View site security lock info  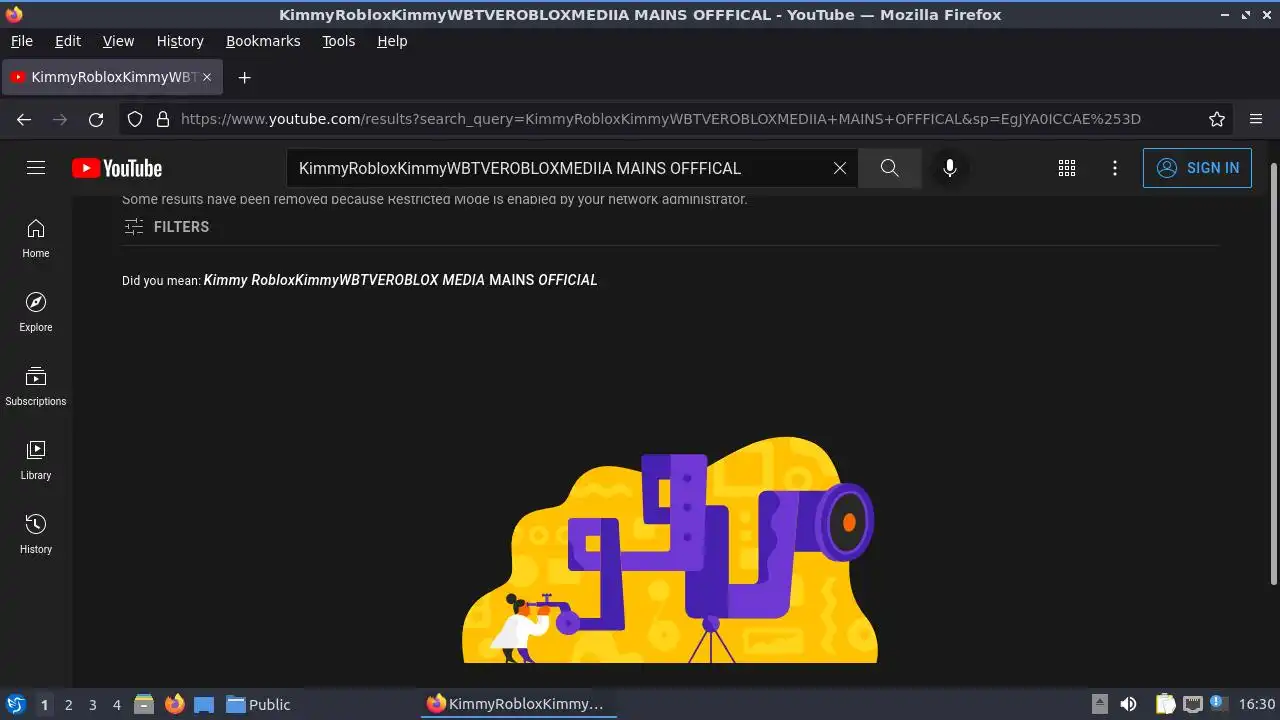(163, 119)
